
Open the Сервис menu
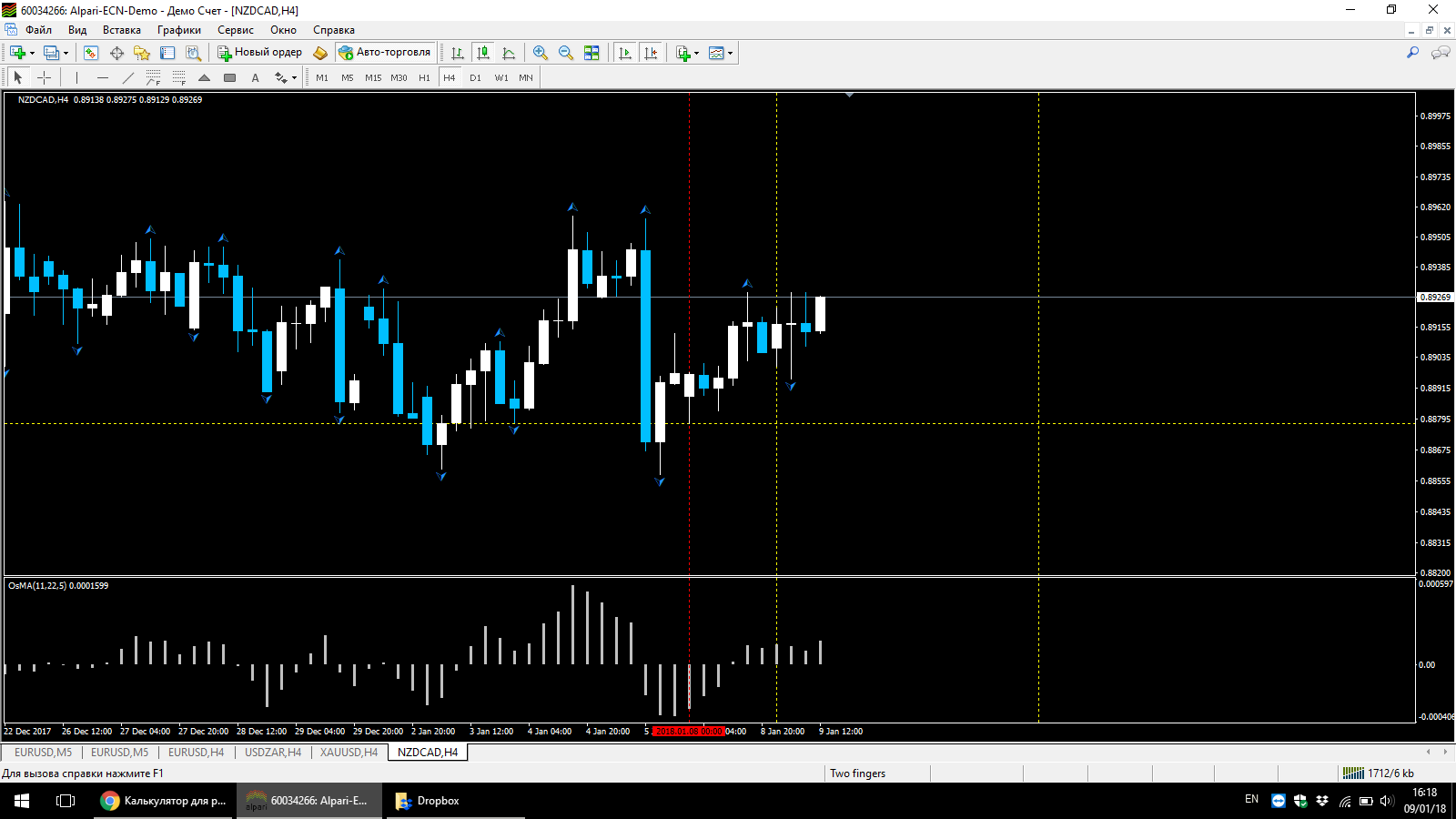[x=236, y=30]
